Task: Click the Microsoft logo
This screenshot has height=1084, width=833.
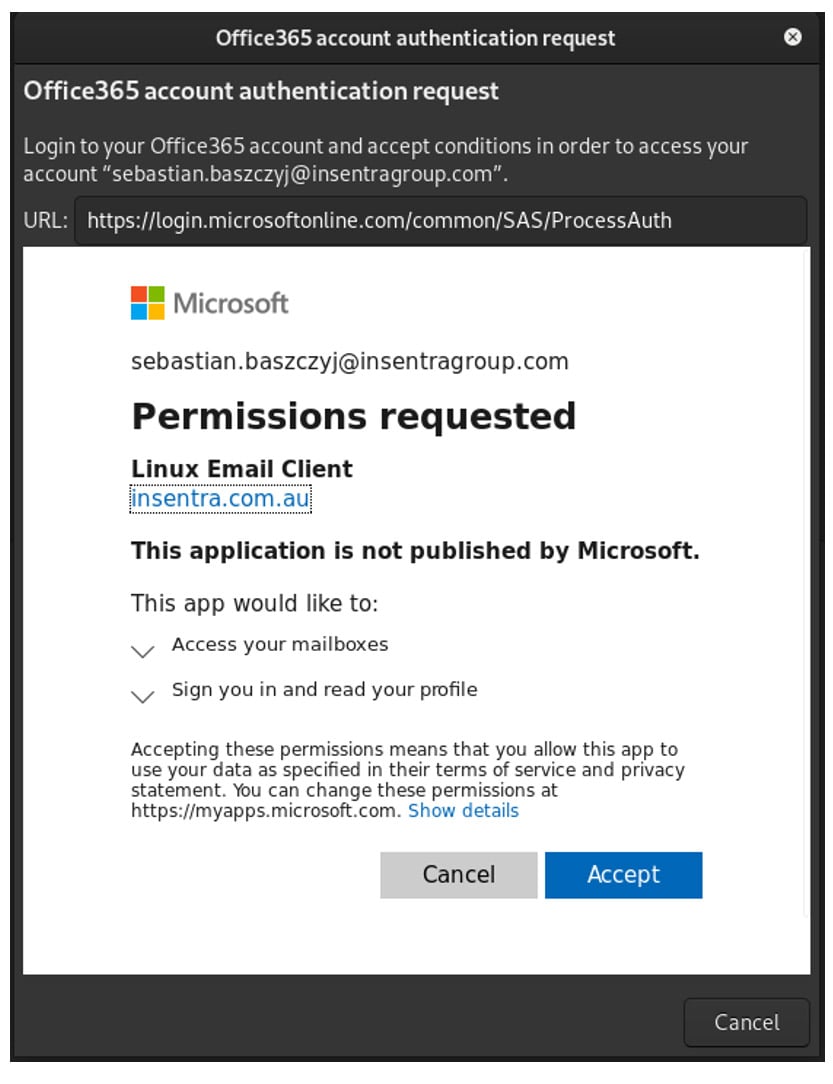Action: (210, 303)
